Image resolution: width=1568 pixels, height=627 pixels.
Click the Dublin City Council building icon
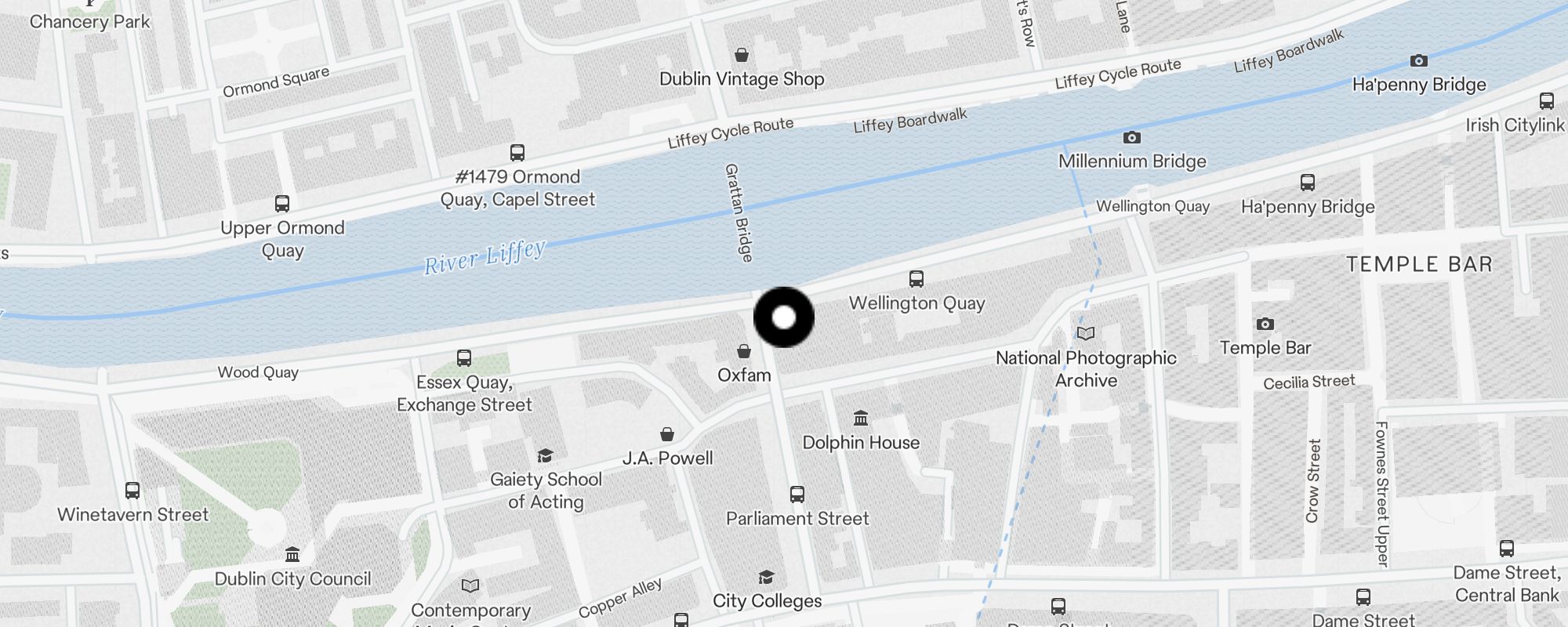pyautogui.click(x=292, y=555)
